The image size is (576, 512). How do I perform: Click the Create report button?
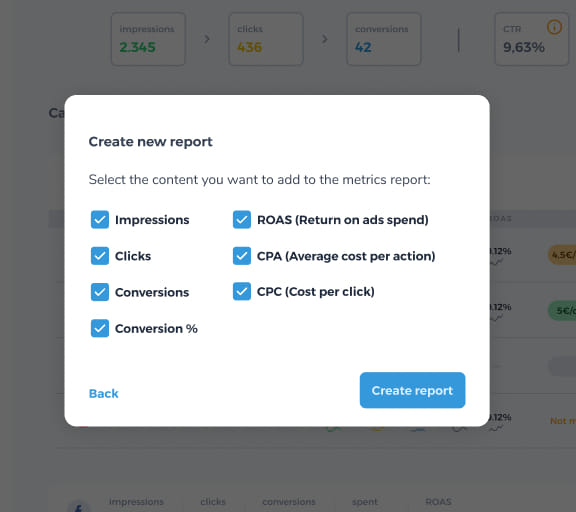pyautogui.click(x=412, y=390)
